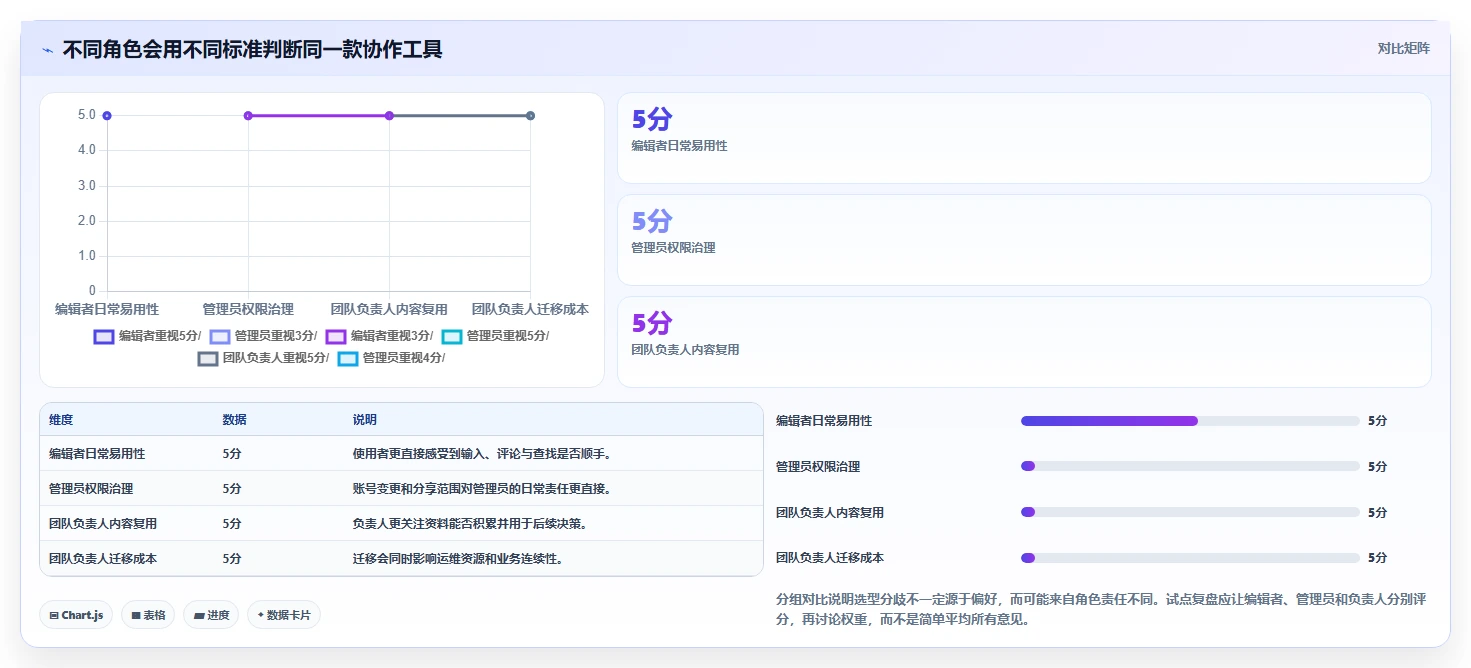1471x668 pixels.
Task: Click table text 负责人更关注资料能否积累并用于后续决策。
Action: pos(470,524)
